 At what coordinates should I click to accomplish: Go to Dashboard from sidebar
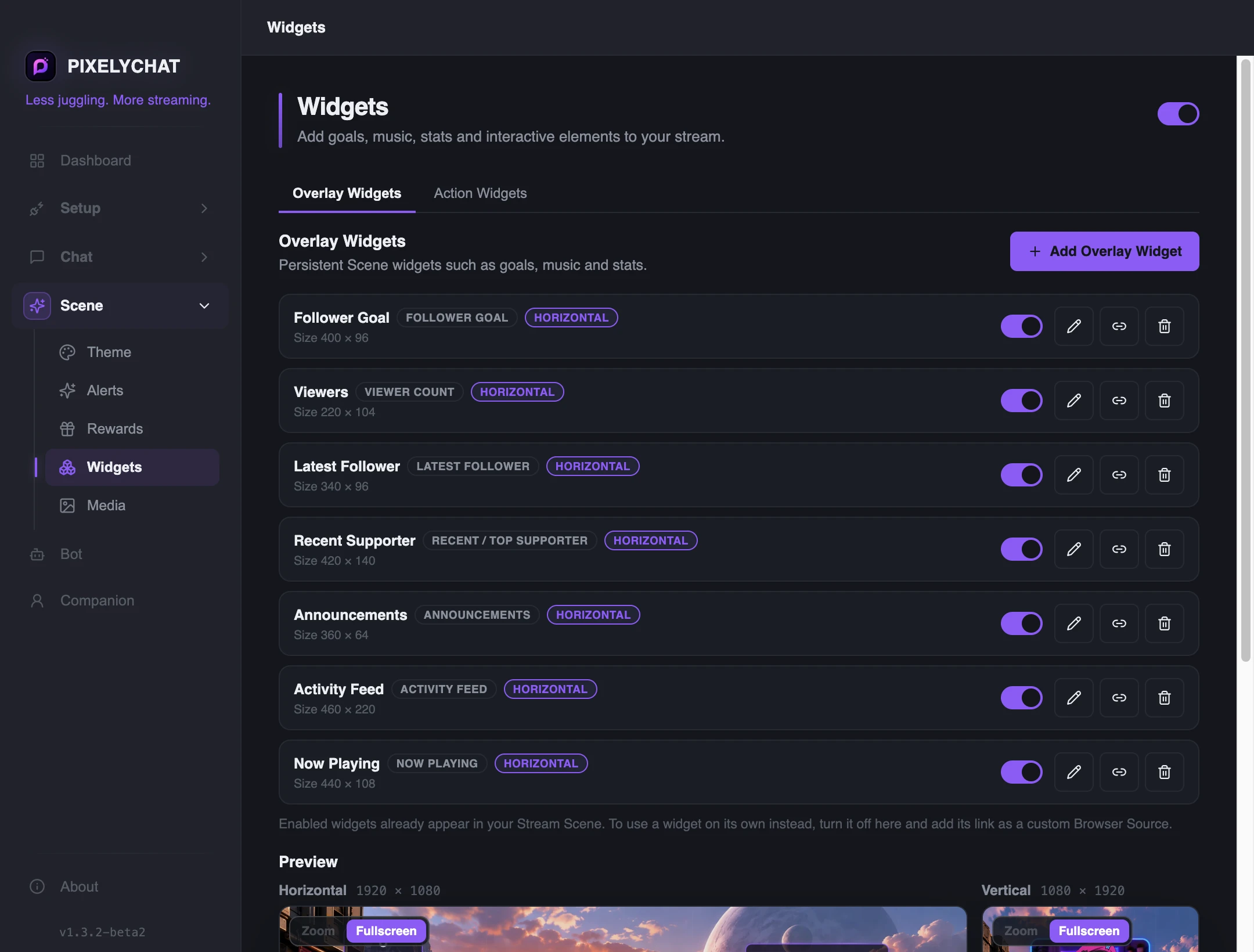[x=120, y=161]
